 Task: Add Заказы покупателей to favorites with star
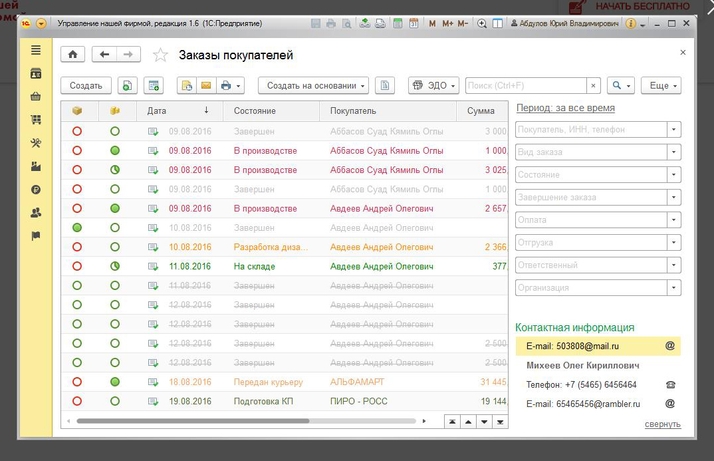pyautogui.click(x=160, y=55)
